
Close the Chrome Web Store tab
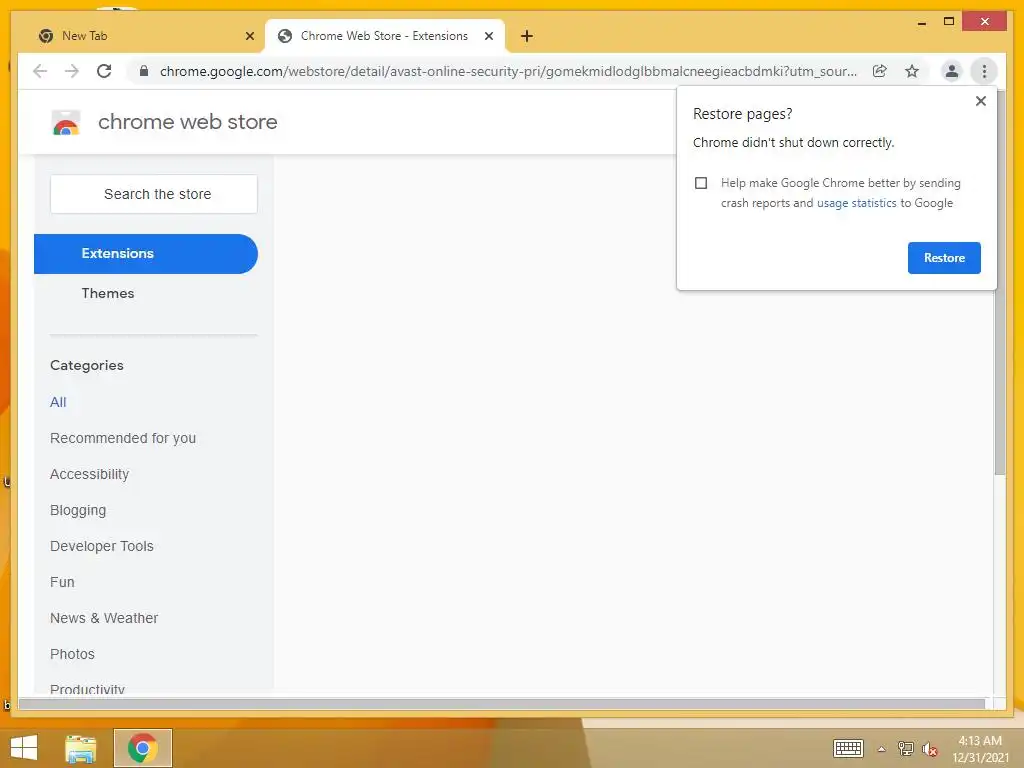[488, 36]
